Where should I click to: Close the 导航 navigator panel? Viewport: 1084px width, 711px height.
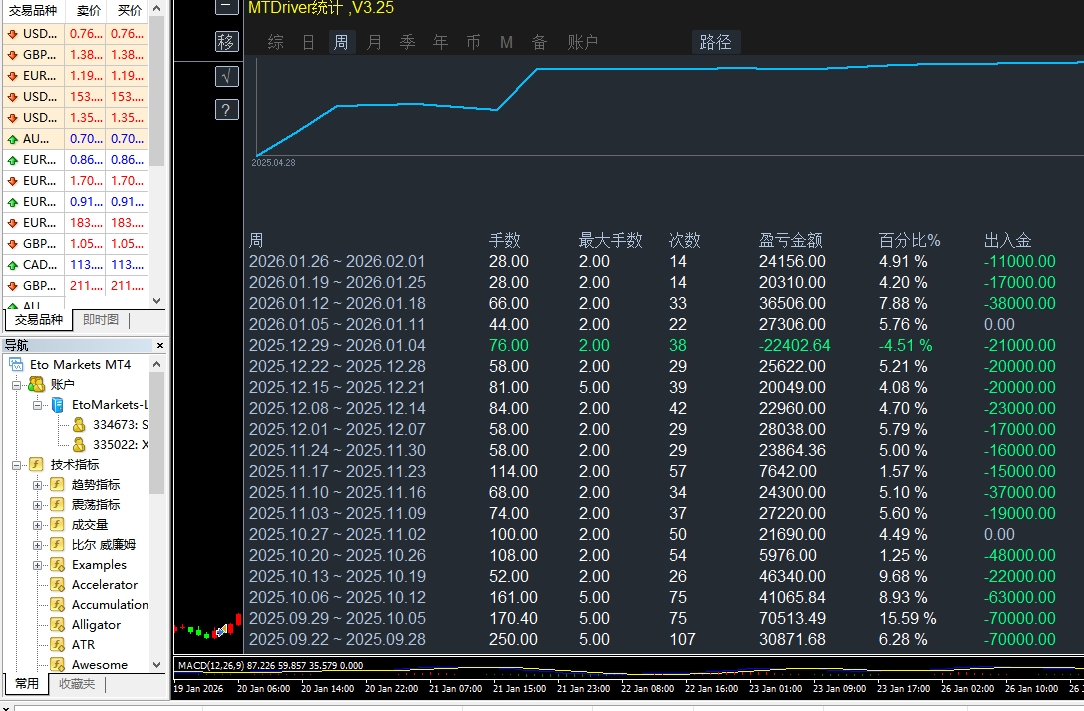160,345
